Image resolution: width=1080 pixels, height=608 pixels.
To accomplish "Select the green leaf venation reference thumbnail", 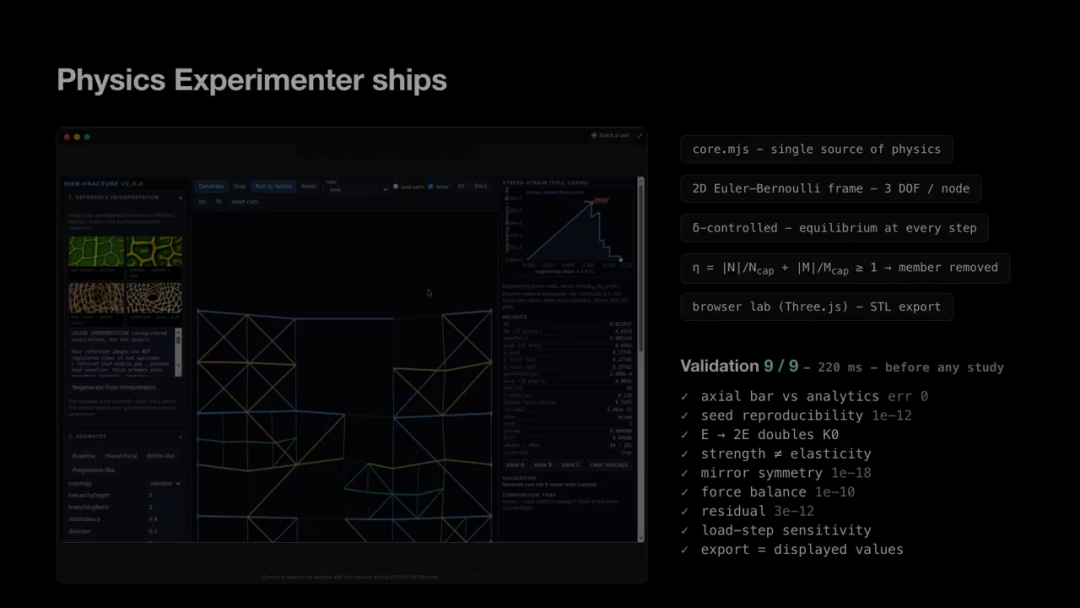I will pos(96,251).
